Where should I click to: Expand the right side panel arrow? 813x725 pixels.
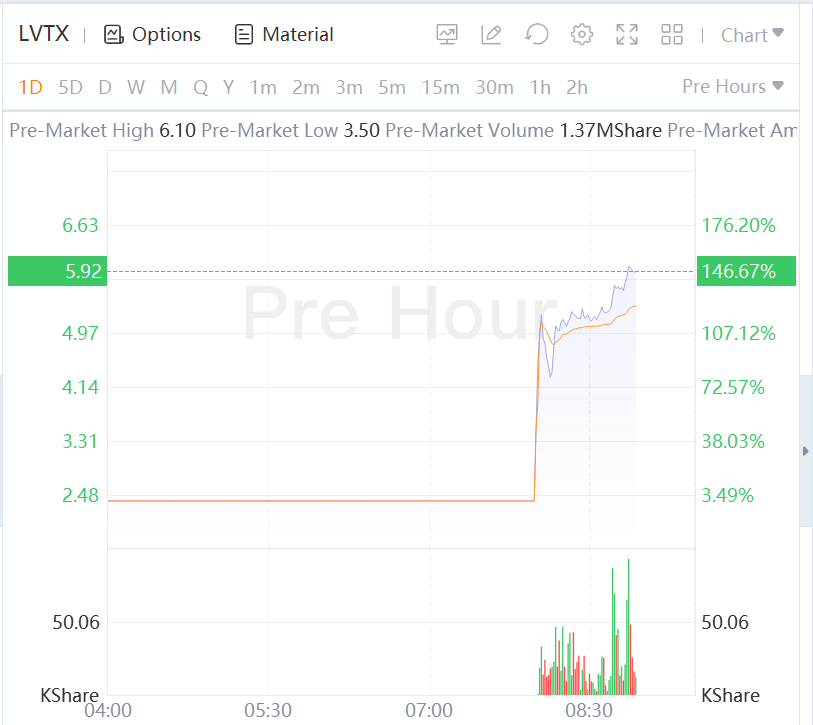[x=806, y=452]
